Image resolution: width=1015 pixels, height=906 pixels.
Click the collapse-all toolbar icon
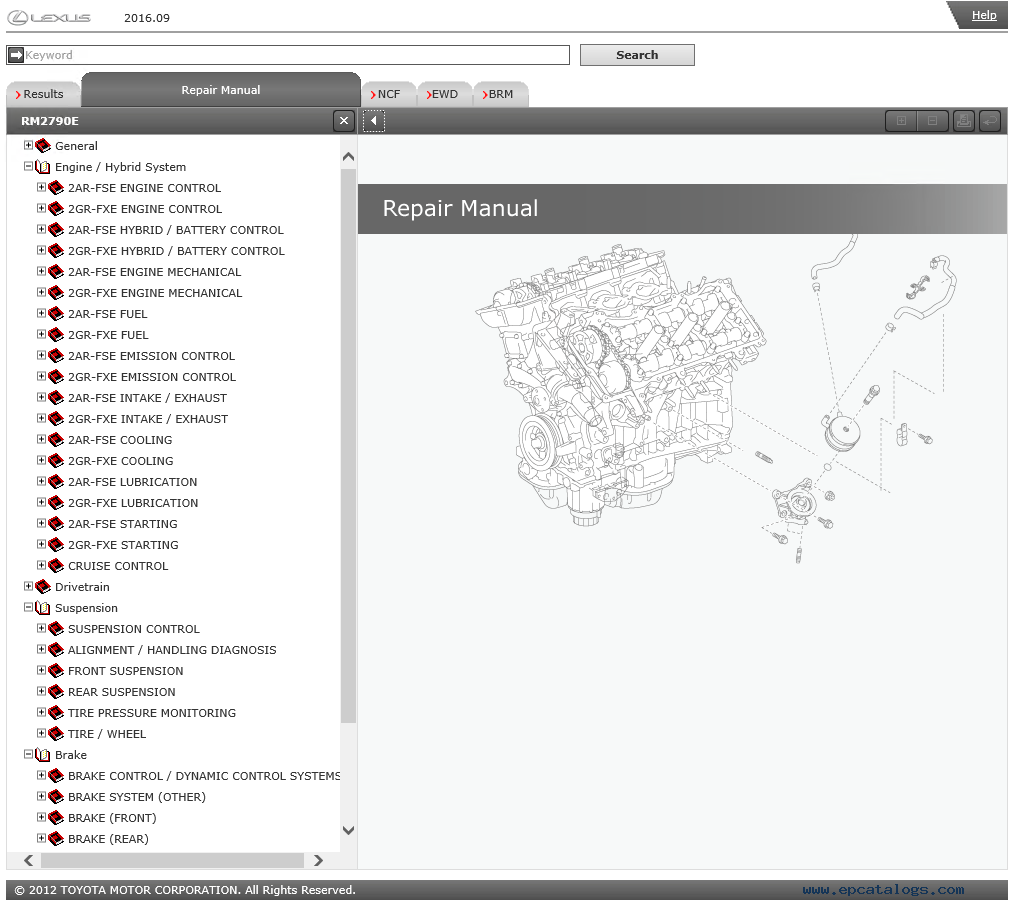tap(932, 121)
